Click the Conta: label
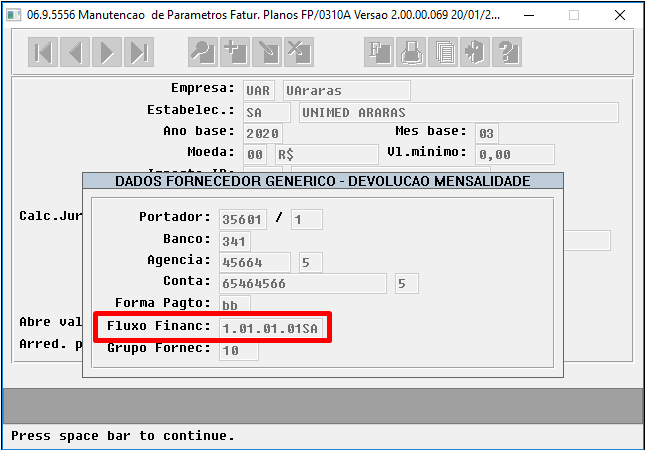Viewport: 647px width, 450px height. (x=187, y=281)
